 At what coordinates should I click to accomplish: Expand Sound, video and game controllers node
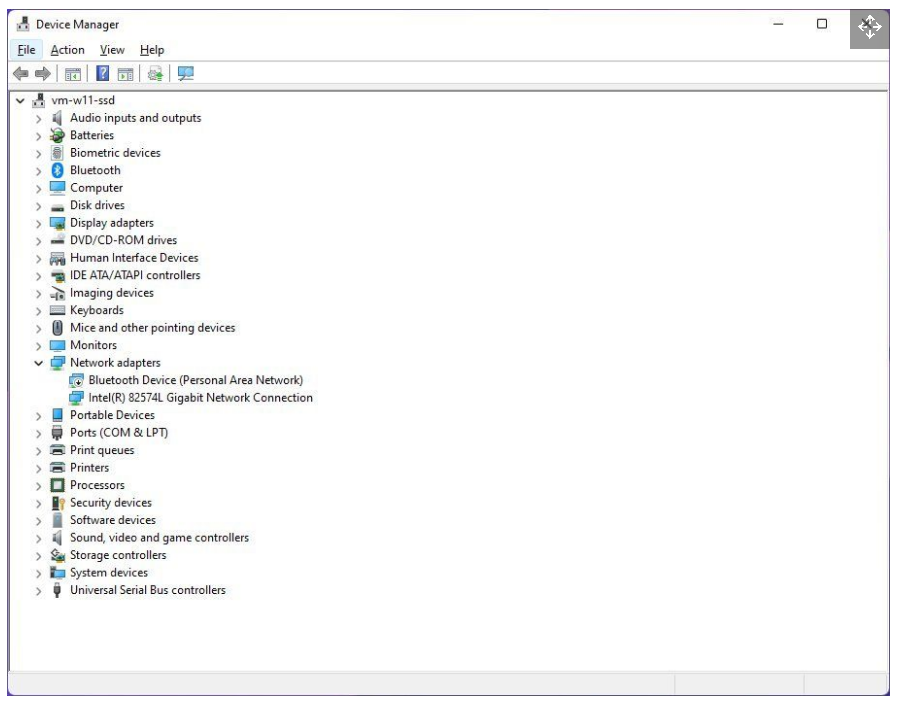38,538
